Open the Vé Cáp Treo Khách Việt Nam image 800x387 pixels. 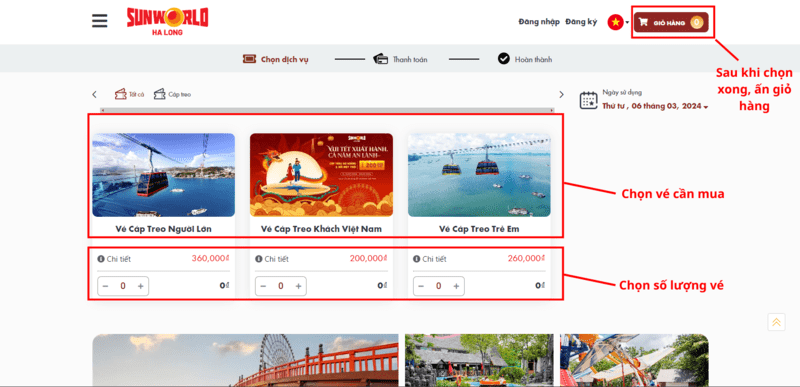point(321,175)
